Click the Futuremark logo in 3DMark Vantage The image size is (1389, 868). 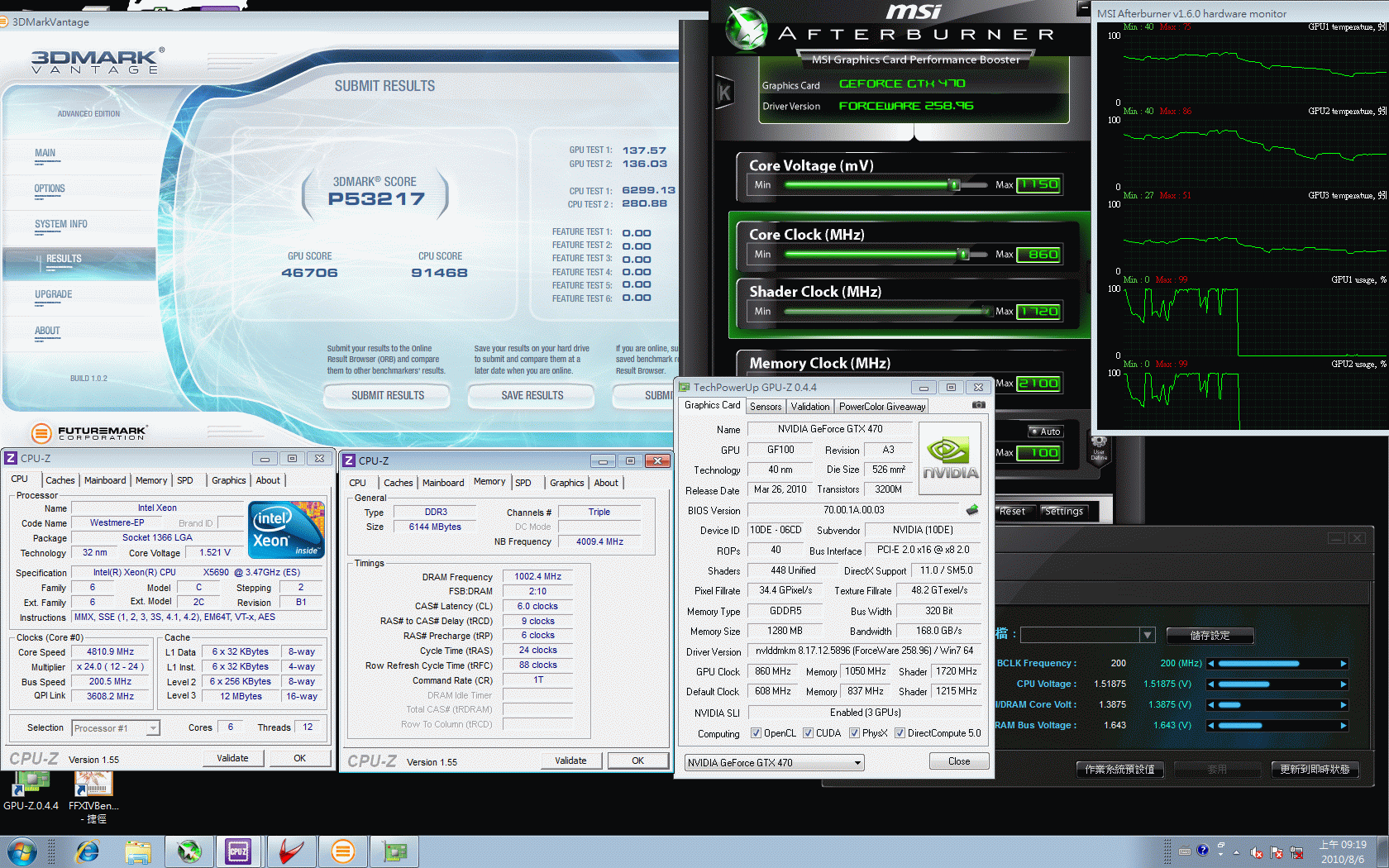(88, 432)
